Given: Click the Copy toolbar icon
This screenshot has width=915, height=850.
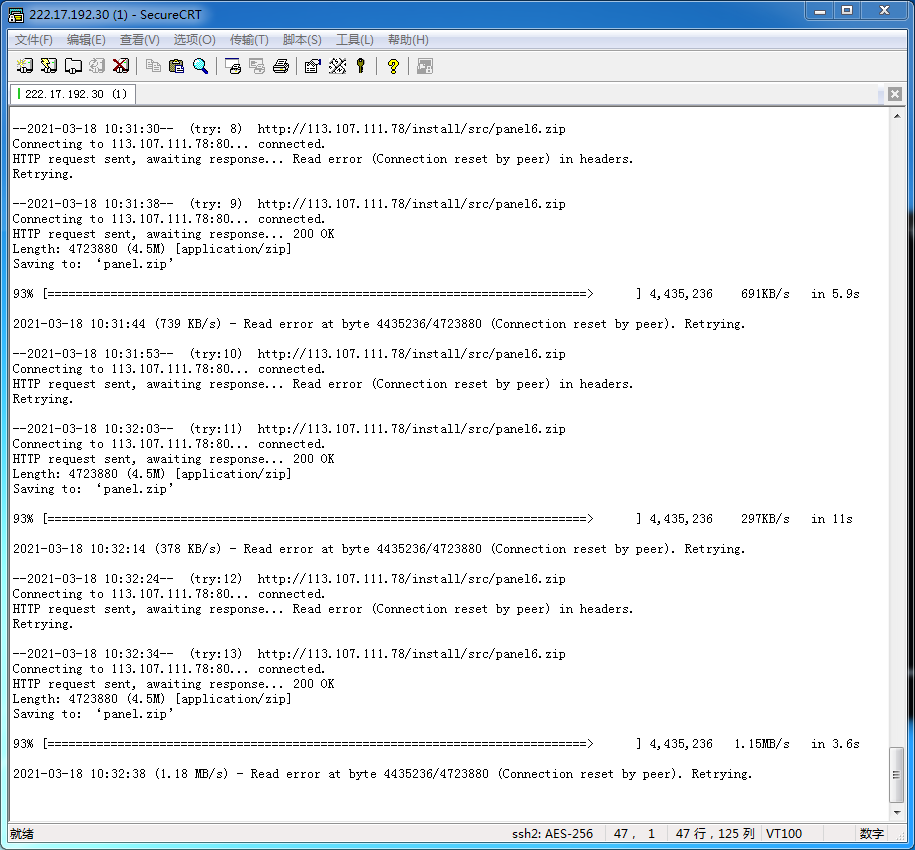Looking at the screenshot, I should pos(153,66).
